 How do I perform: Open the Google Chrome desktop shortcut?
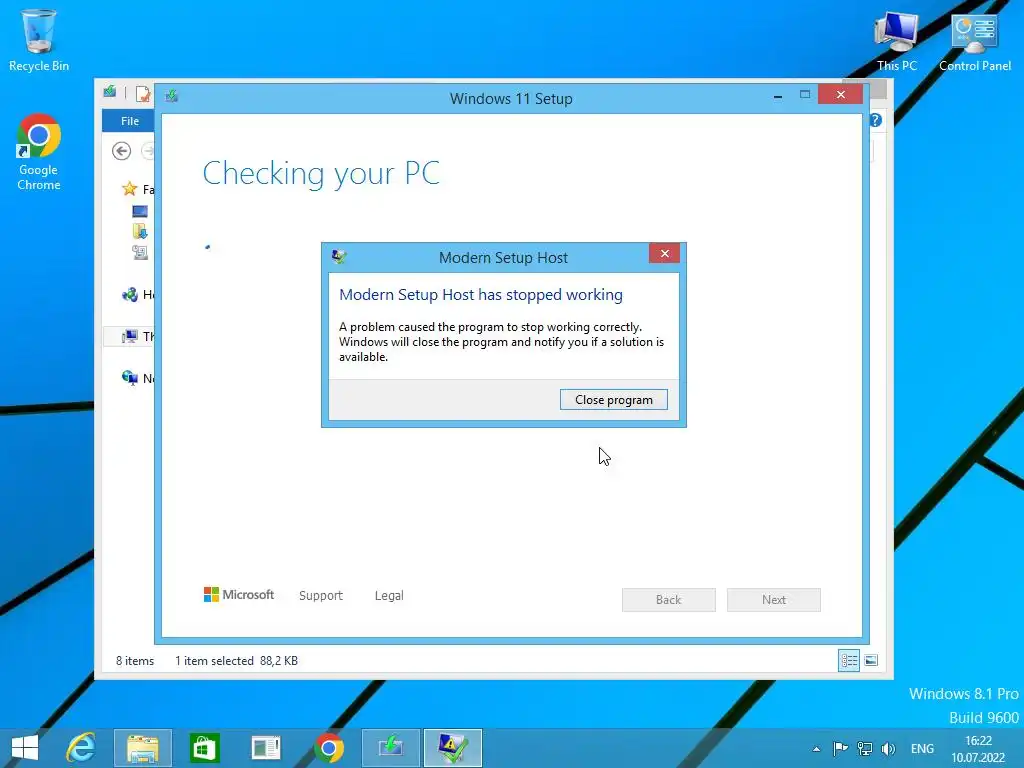39,152
